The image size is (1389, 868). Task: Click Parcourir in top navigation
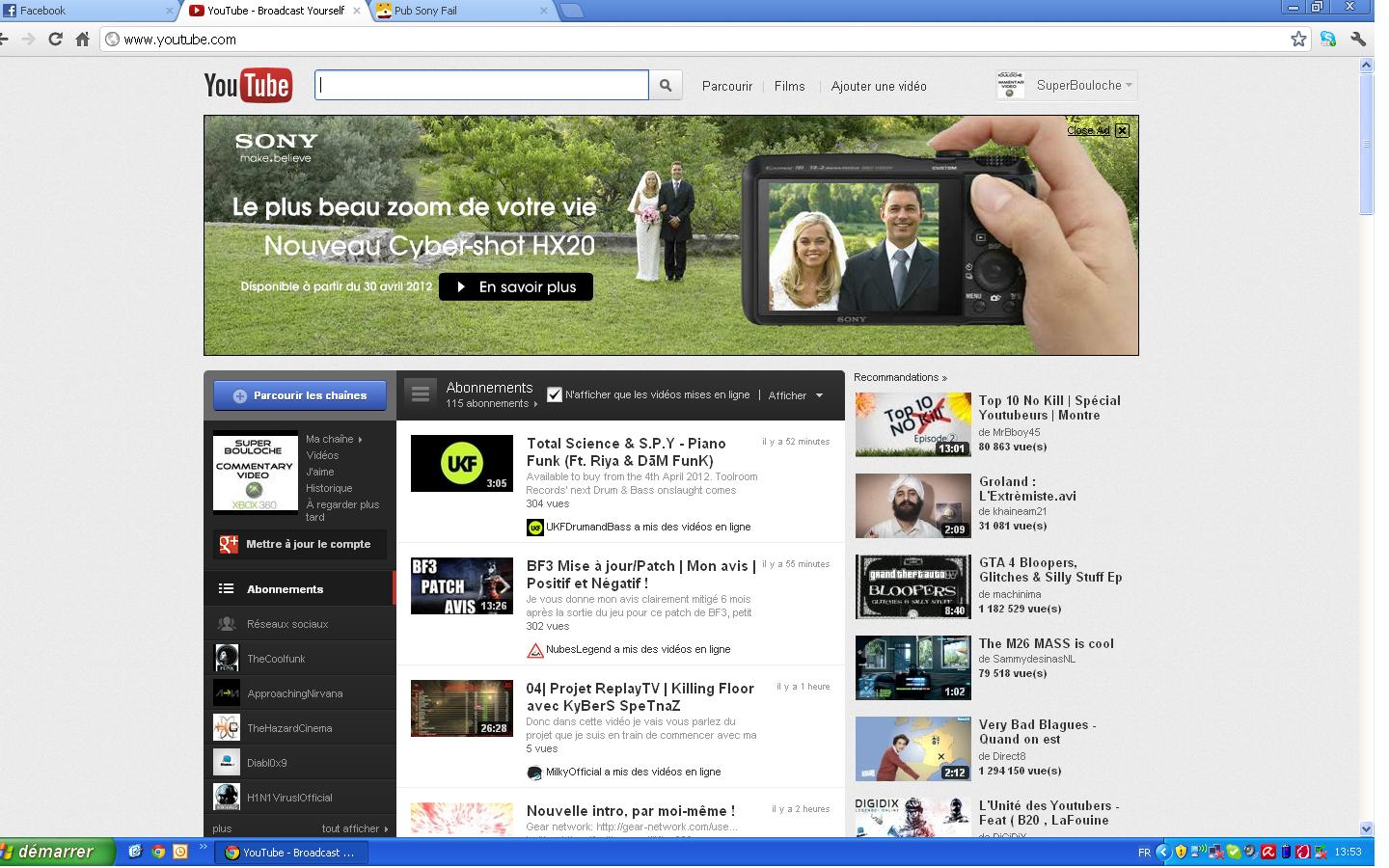point(727,86)
